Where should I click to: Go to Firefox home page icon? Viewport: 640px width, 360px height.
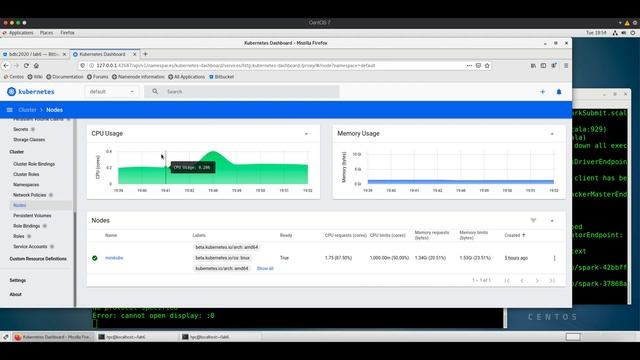tap(36, 65)
